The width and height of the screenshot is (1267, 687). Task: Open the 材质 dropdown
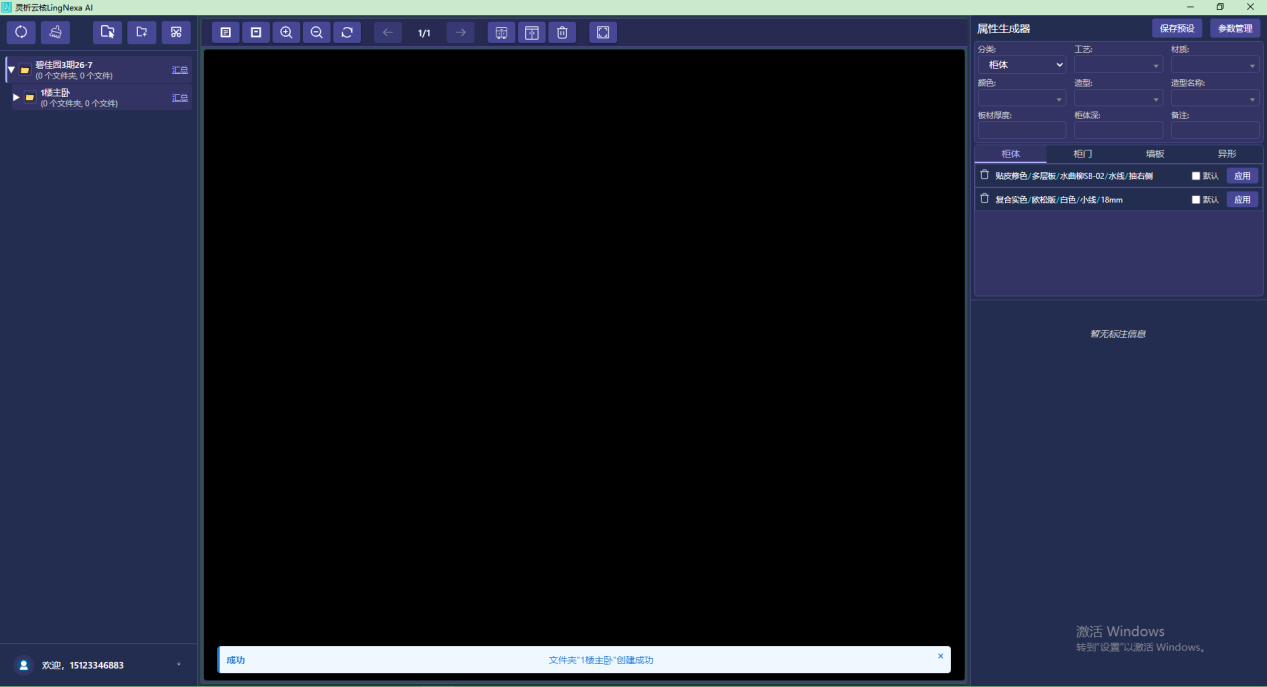click(1215, 64)
